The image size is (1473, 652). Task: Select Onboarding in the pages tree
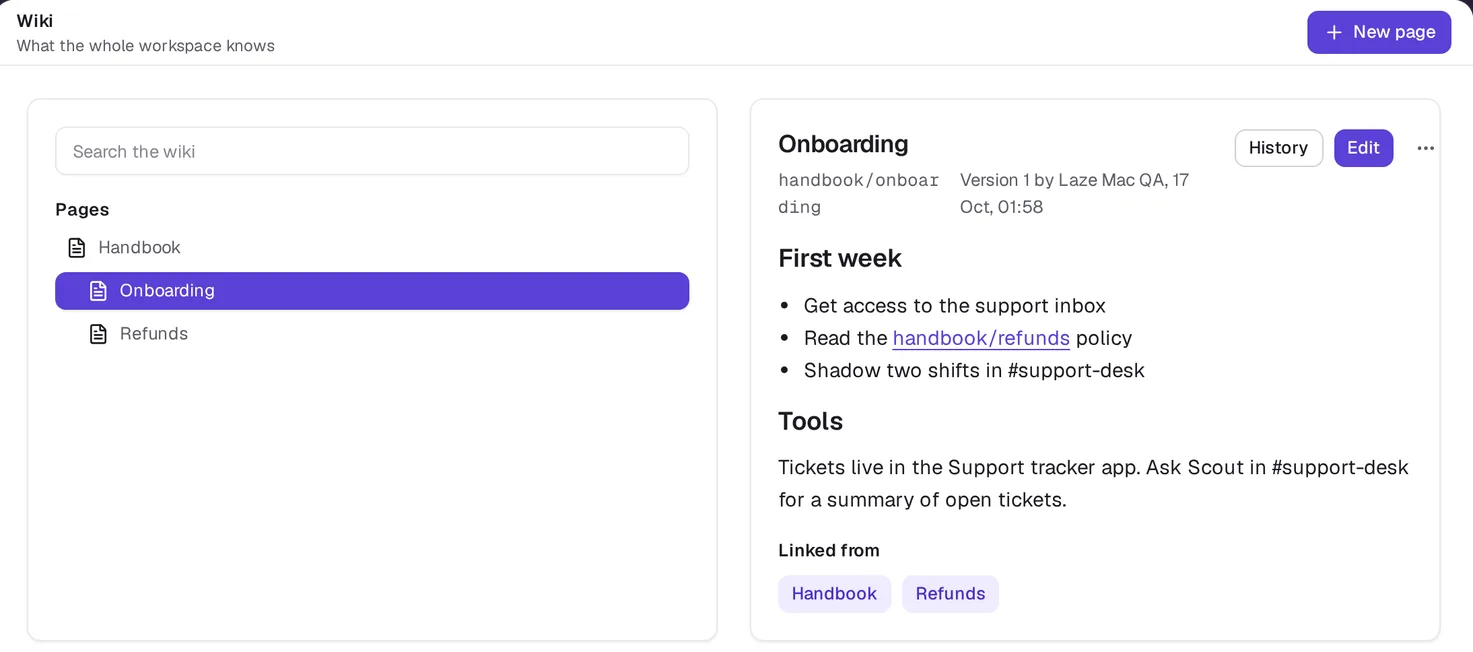(372, 291)
